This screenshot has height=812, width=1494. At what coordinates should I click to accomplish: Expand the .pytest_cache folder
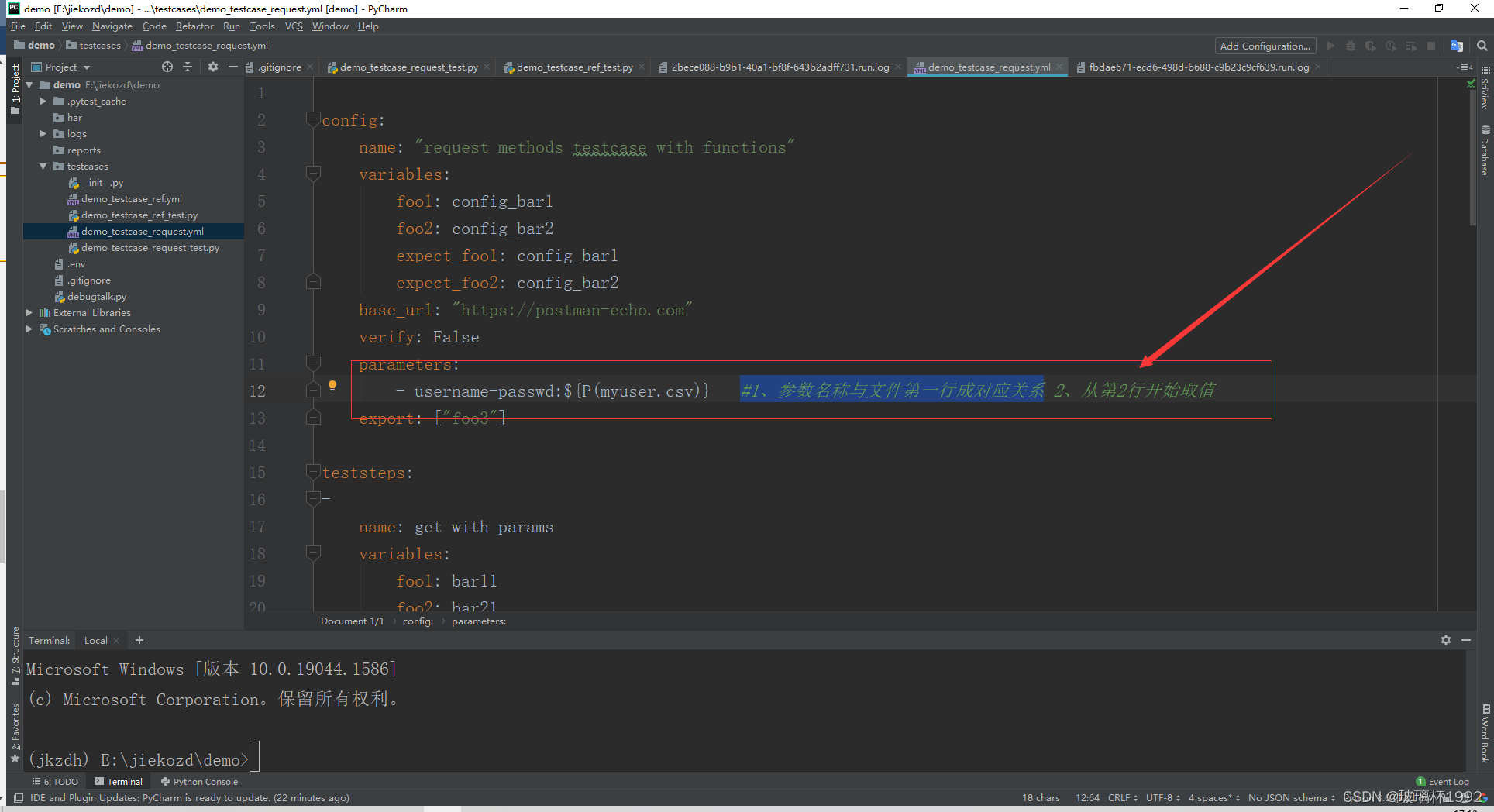[43, 101]
